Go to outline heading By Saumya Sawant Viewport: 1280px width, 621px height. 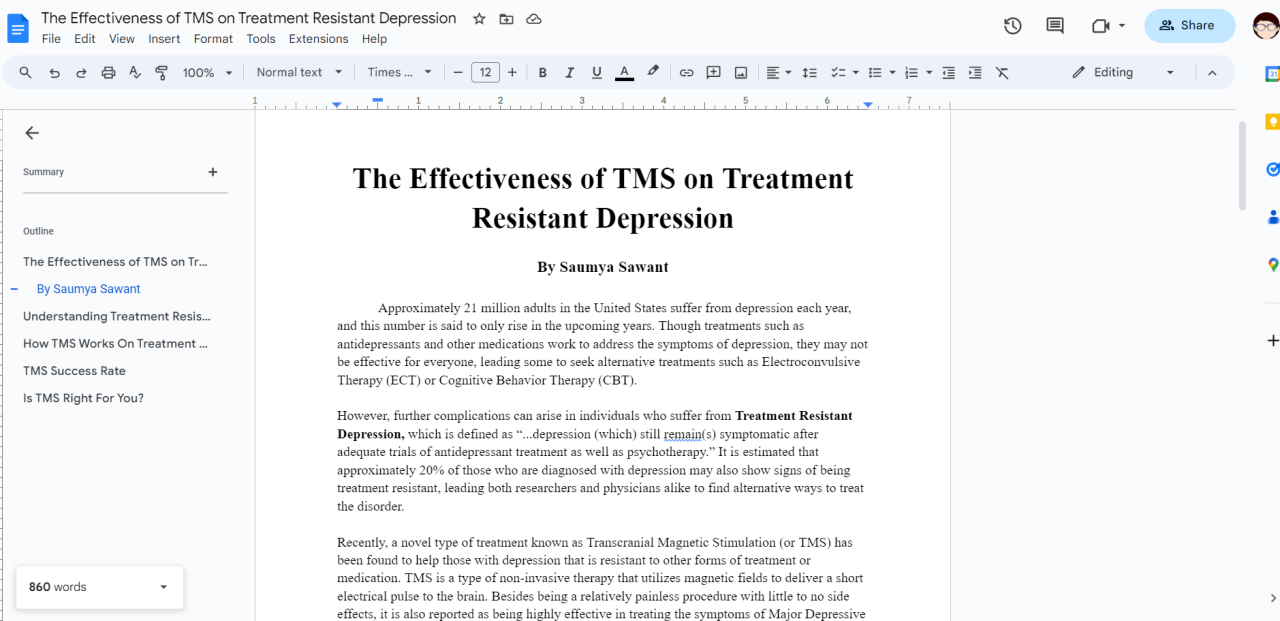[x=88, y=289]
